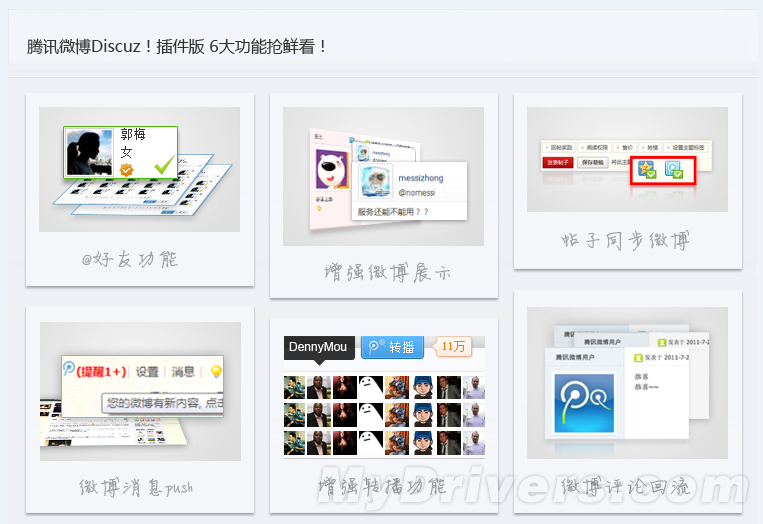Click the 腾讯微博用户 label on front comment card
Image resolution: width=763 pixels, height=524 pixels.
[575, 357]
